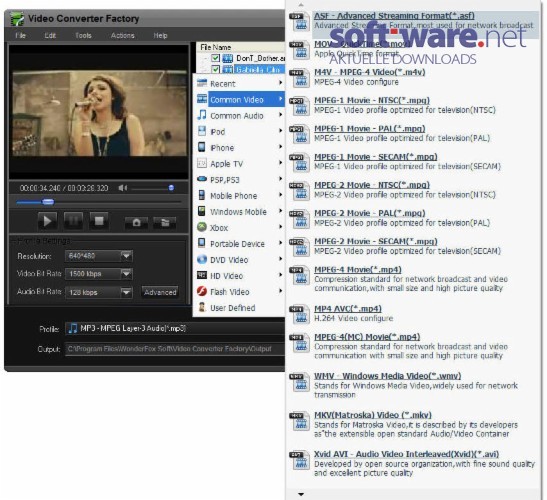Click the Xvid AVI format icon
547x500 pixels.
(x=299, y=460)
